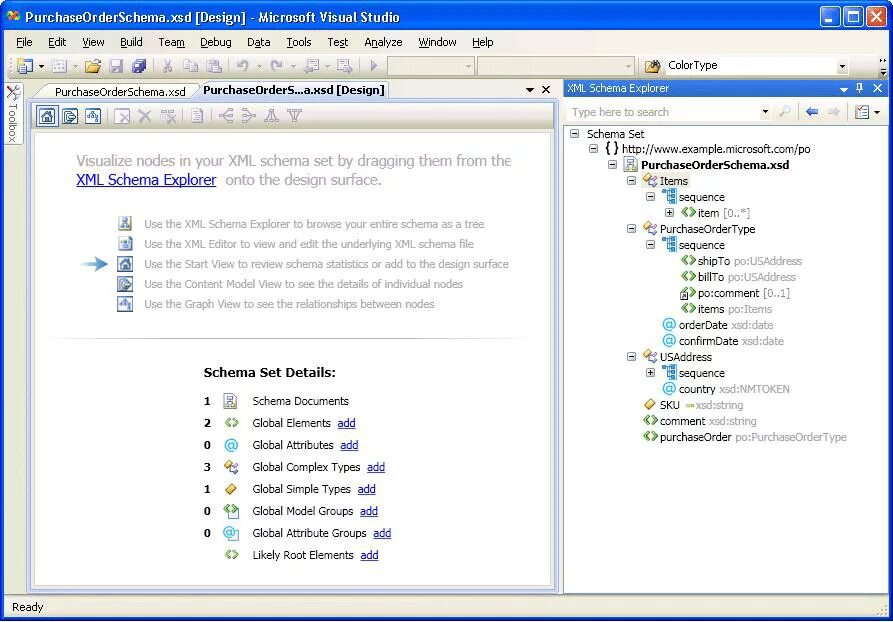
Task: Pin the XML Schema Explorer panel
Action: click(x=860, y=89)
